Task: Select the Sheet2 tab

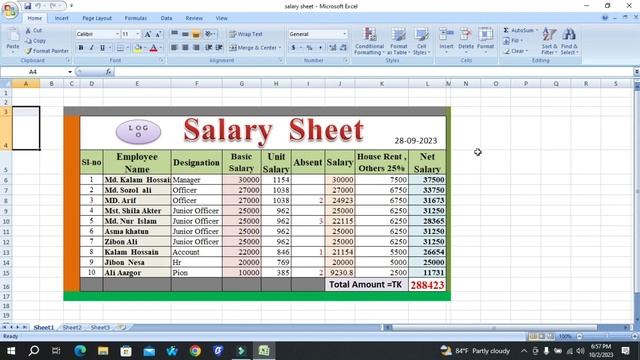Action: [72, 327]
